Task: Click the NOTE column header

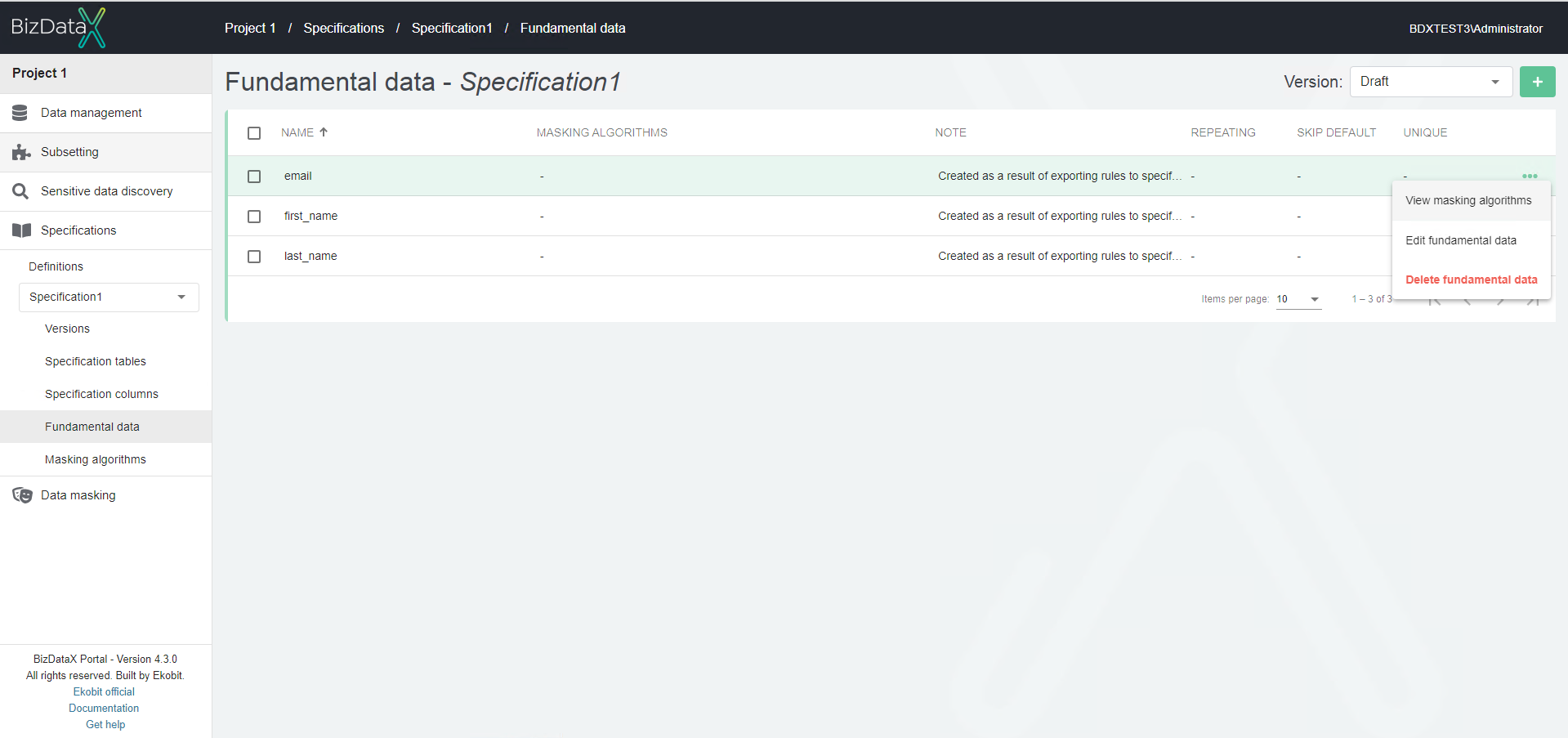Action: click(x=950, y=132)
